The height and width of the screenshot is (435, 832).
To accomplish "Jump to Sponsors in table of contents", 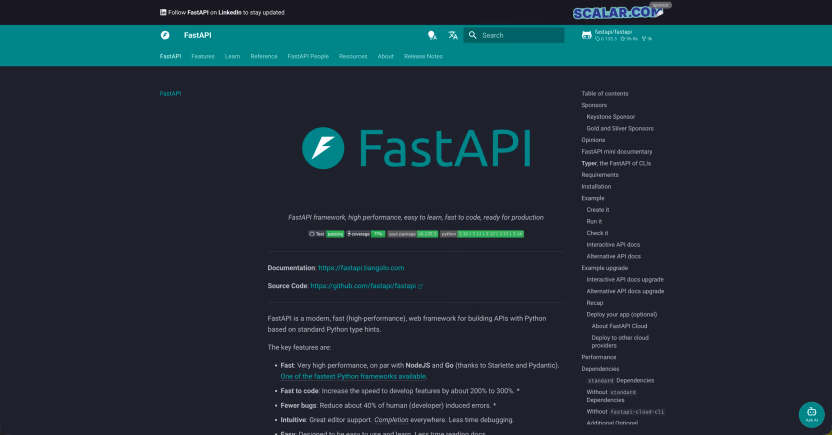I will point(594,105).
